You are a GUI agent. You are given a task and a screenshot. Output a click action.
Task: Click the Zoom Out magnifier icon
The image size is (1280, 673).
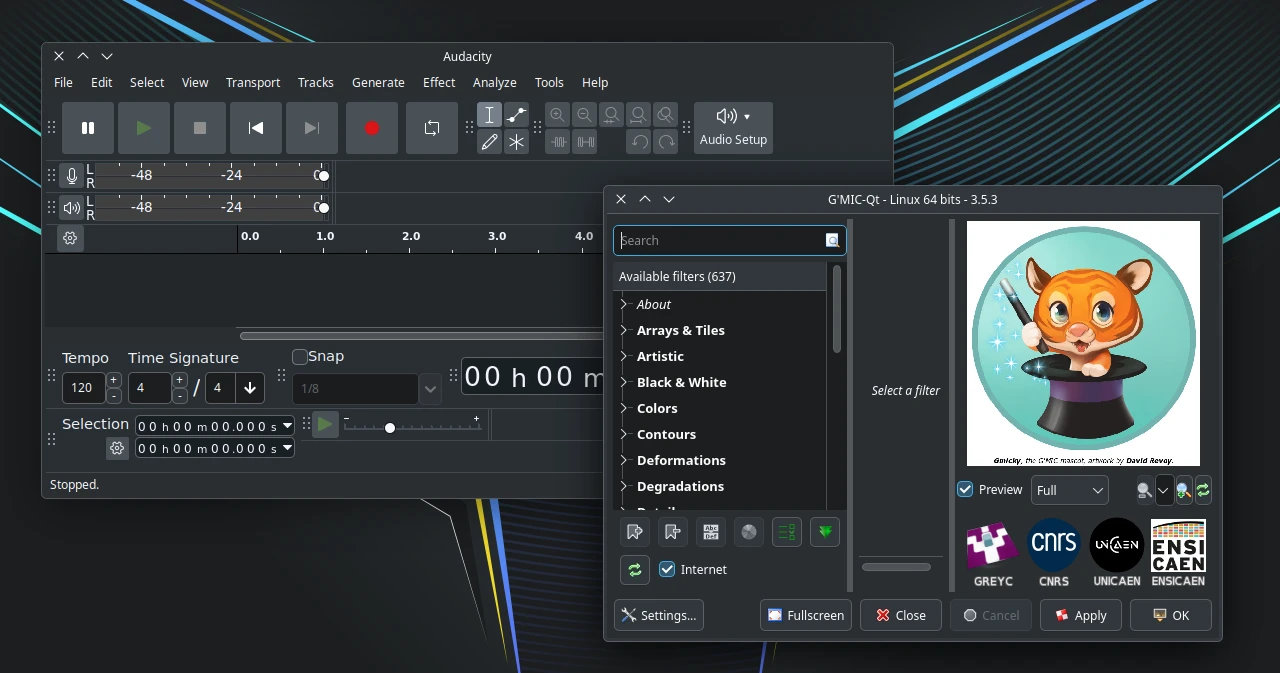[x=585, y=115]
